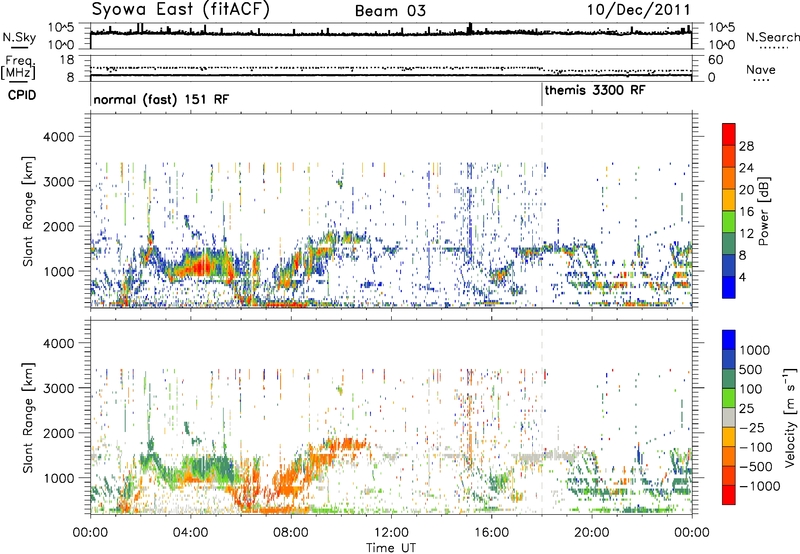Select the 'N.Sky' legend label
This screenshot has width=800, height=554.
click(x=19, y=37)
